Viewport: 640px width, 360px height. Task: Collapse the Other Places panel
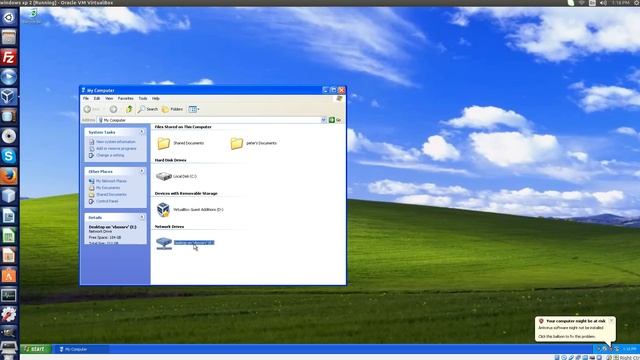[142, 171]
